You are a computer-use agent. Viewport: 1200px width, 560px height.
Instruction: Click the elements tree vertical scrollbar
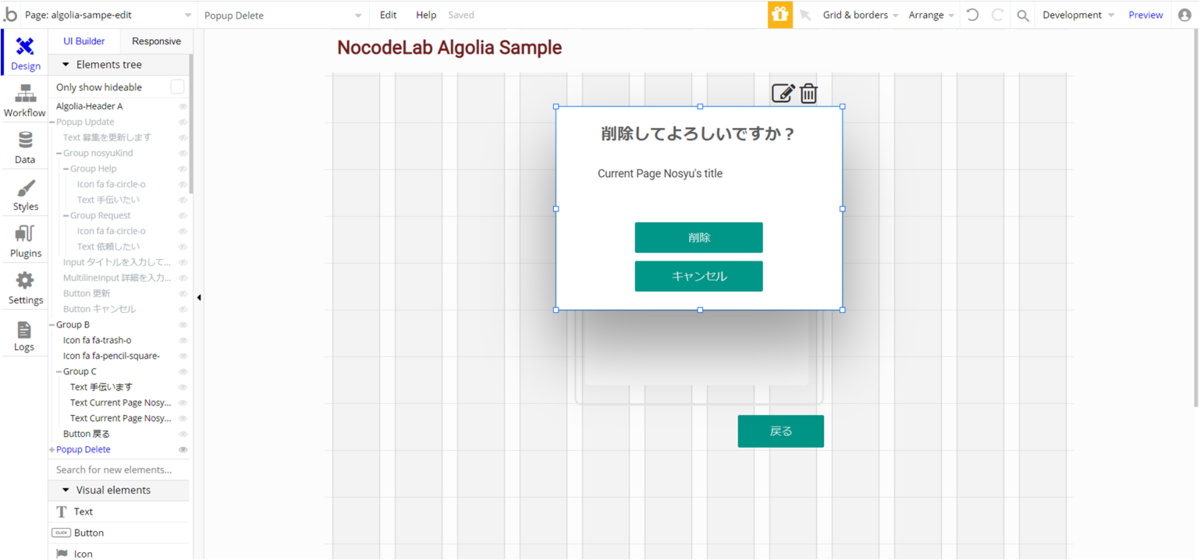pos(192,125)
